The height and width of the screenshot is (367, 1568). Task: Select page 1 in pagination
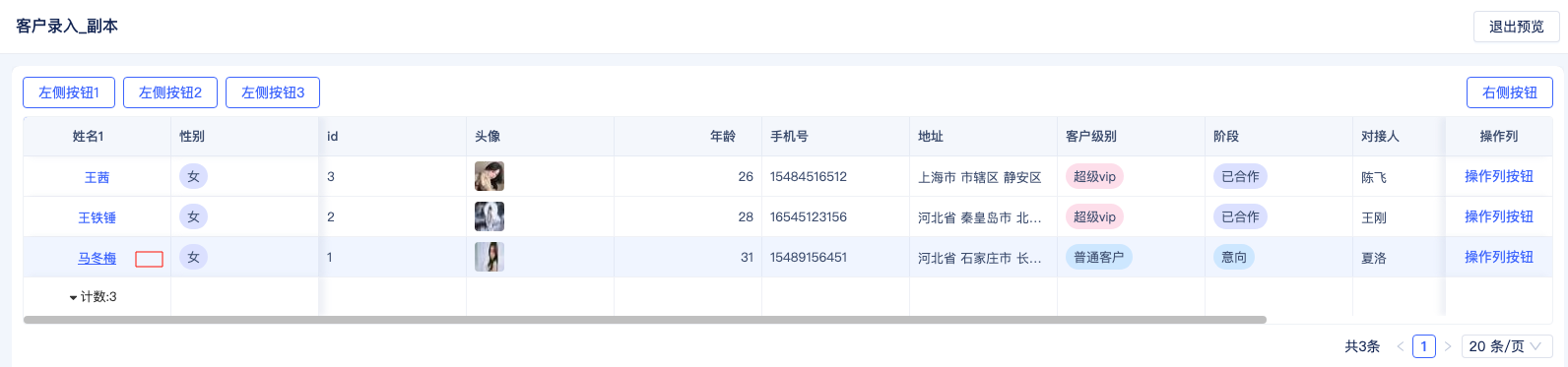coord(1423,346)
